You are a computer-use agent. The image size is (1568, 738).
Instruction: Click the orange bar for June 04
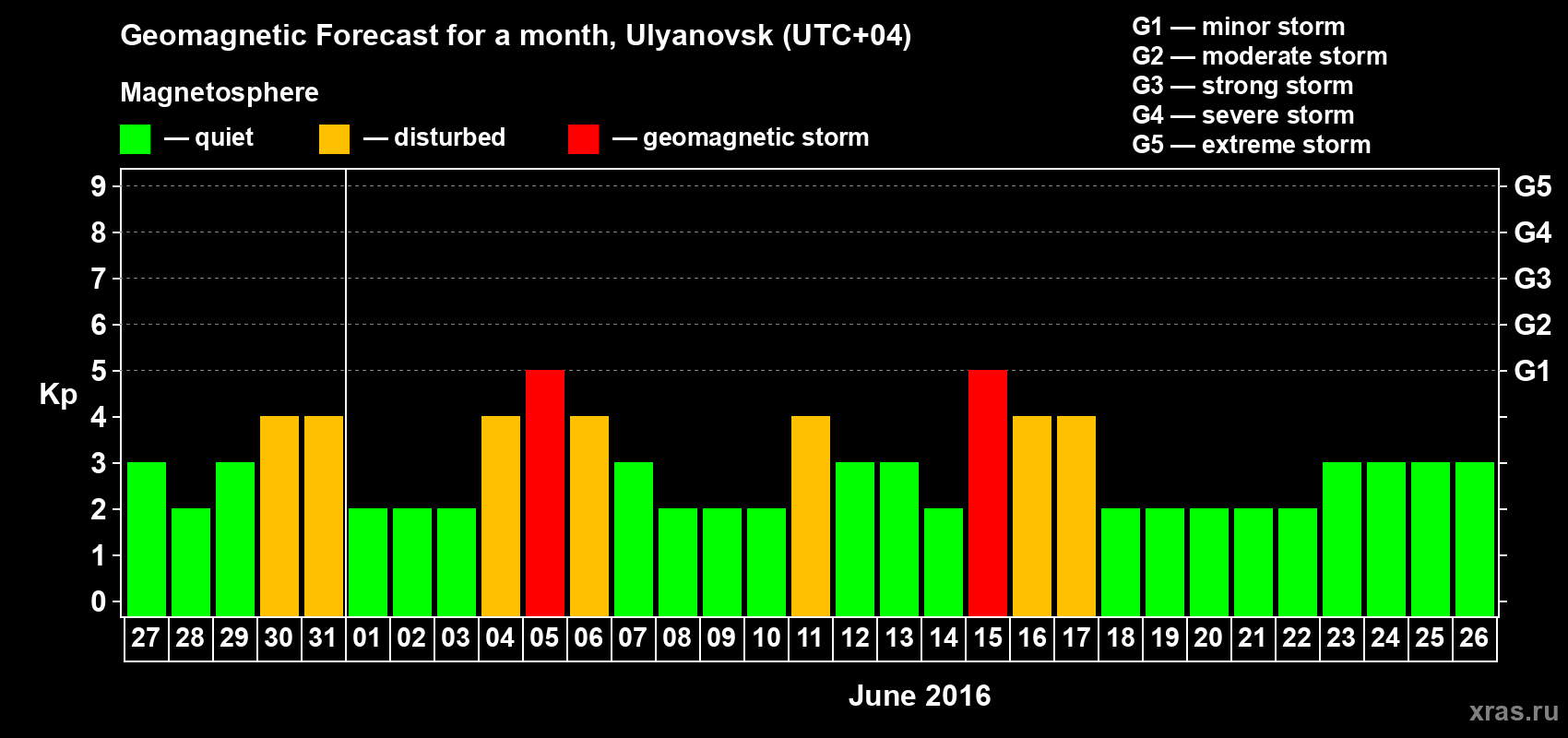coord(501,517)
